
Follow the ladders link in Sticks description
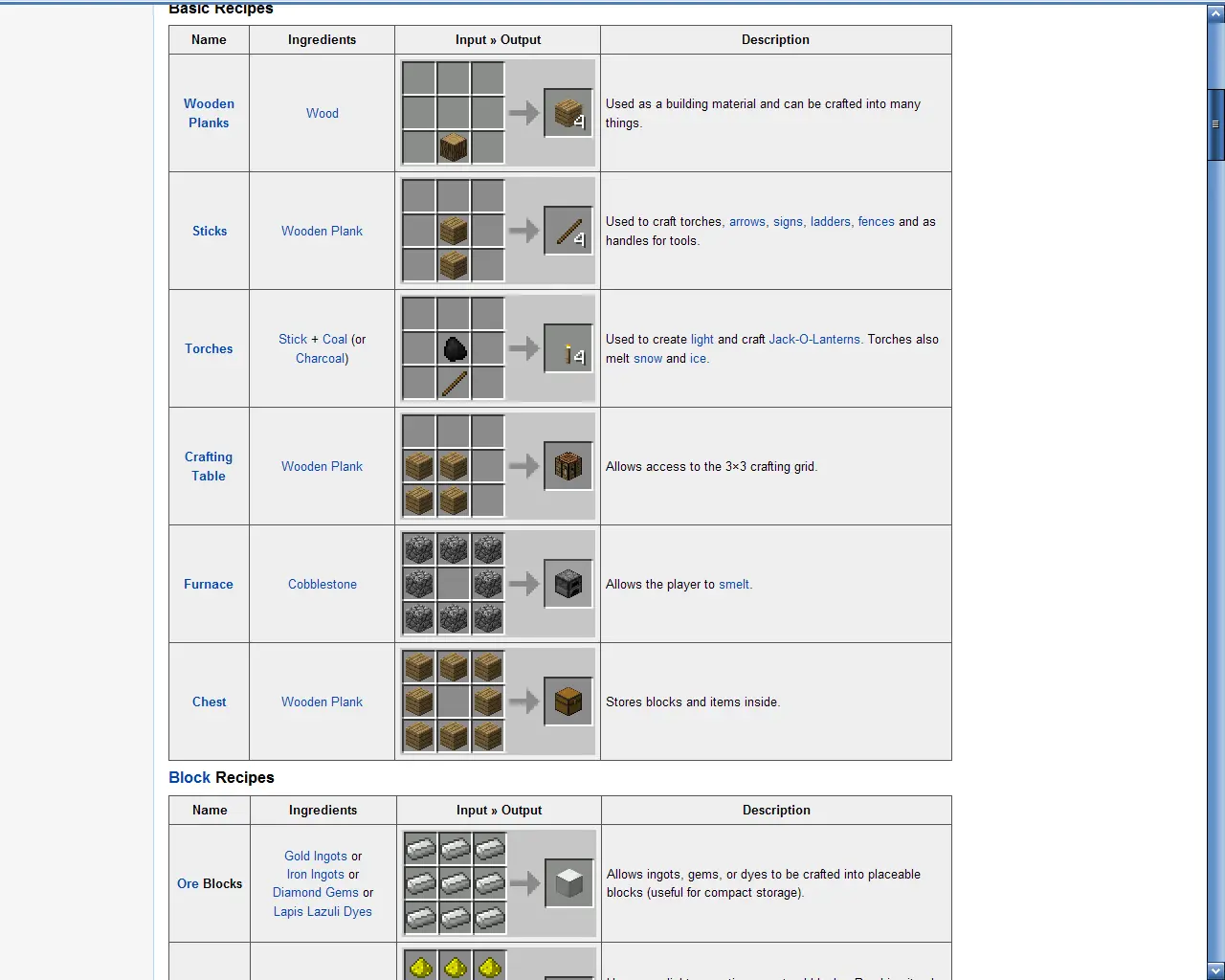click(x=831, y=221)
